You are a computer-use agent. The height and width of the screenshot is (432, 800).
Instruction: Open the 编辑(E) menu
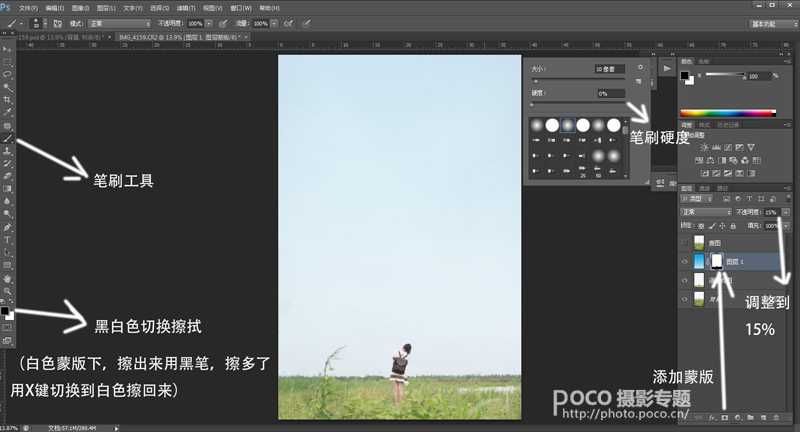click(55, 8)
